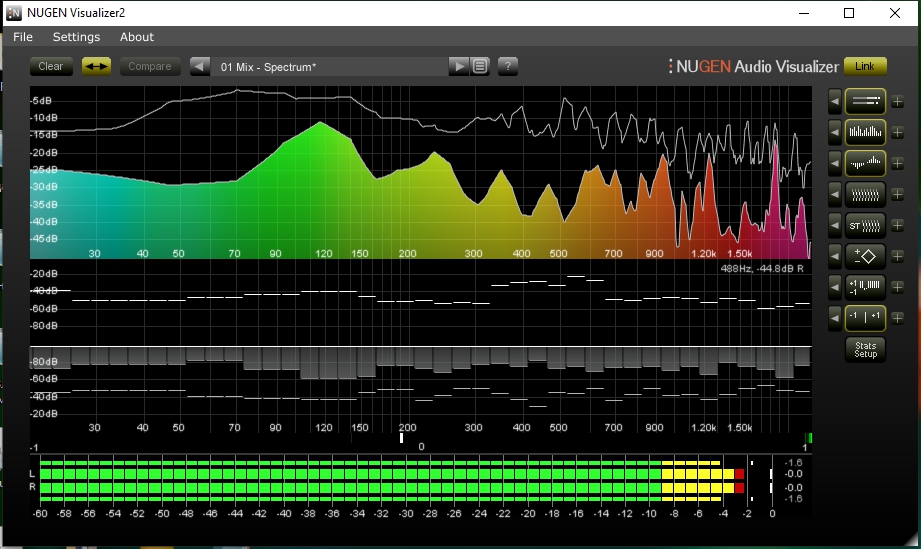Screen dimensions: 921x549
Task: Select the plus/minus diamond vectorscope view icon
Action: [865, 256]
